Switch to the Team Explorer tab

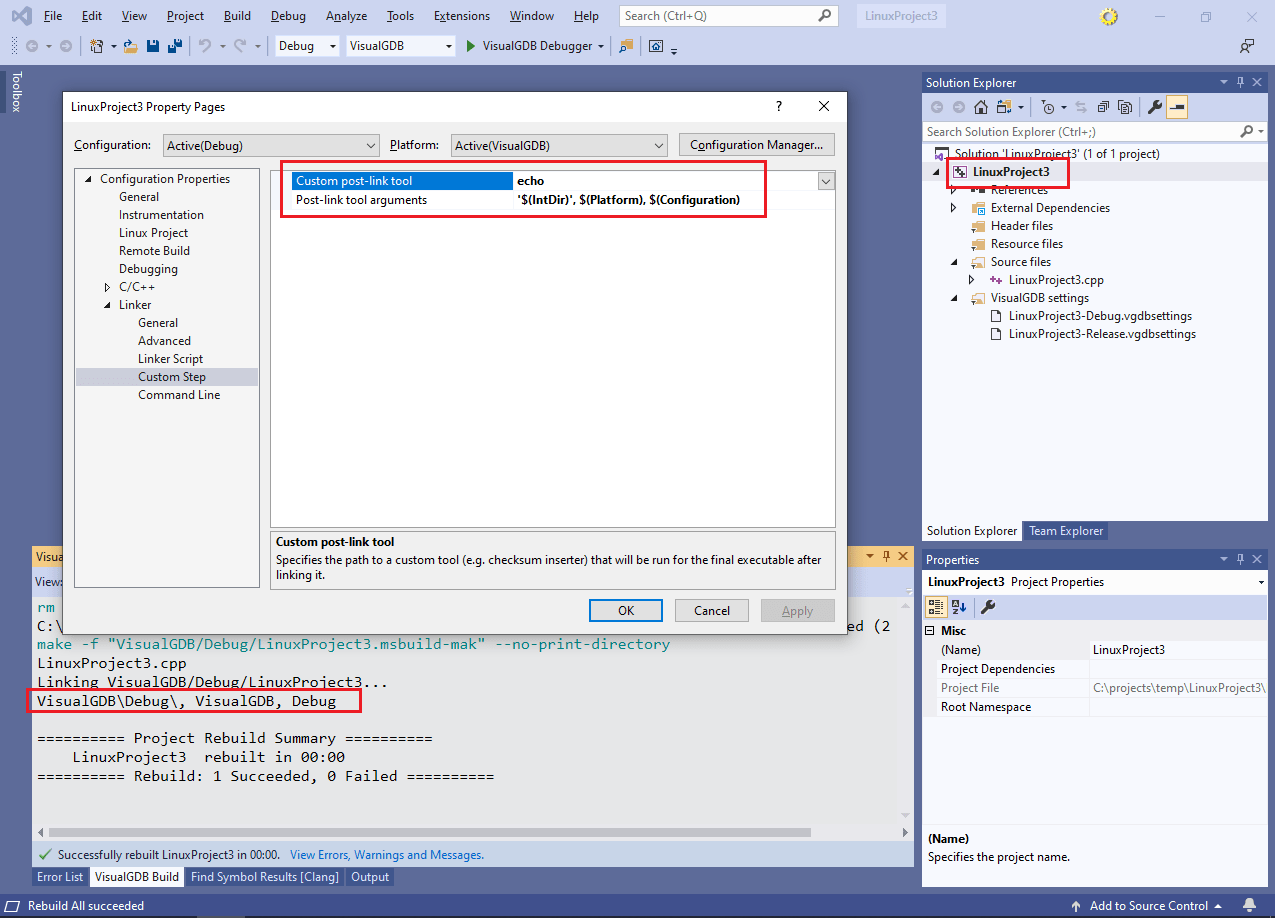[x=1065, y=531]
